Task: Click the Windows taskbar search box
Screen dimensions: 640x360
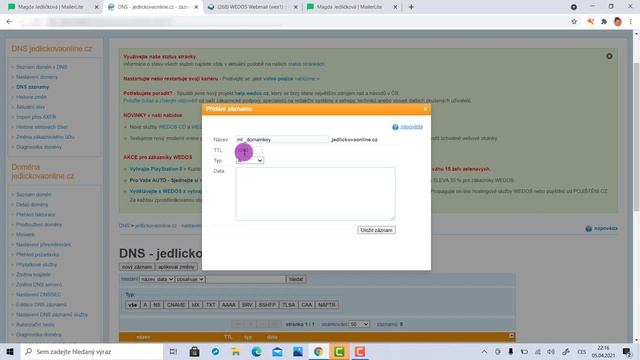Action: coord(92,351)
